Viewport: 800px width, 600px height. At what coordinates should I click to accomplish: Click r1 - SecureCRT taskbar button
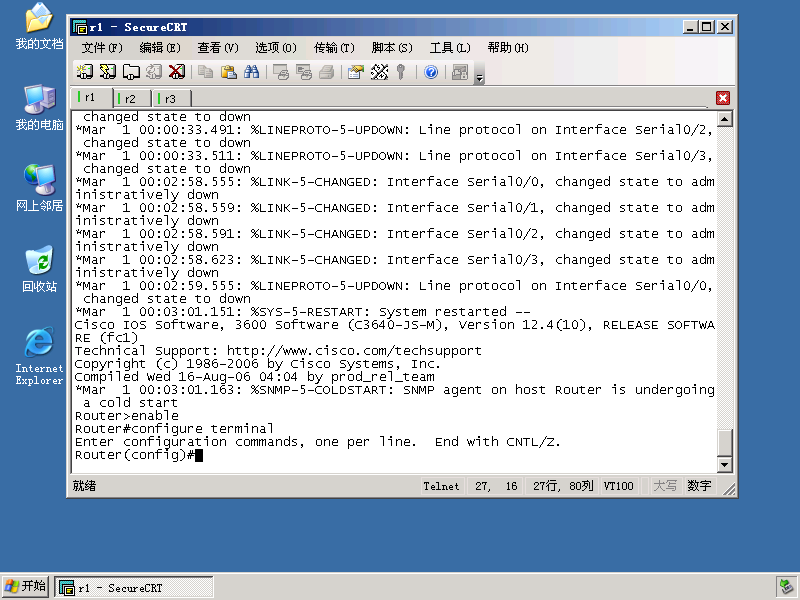pyautogui.click(x=134, y=588)
